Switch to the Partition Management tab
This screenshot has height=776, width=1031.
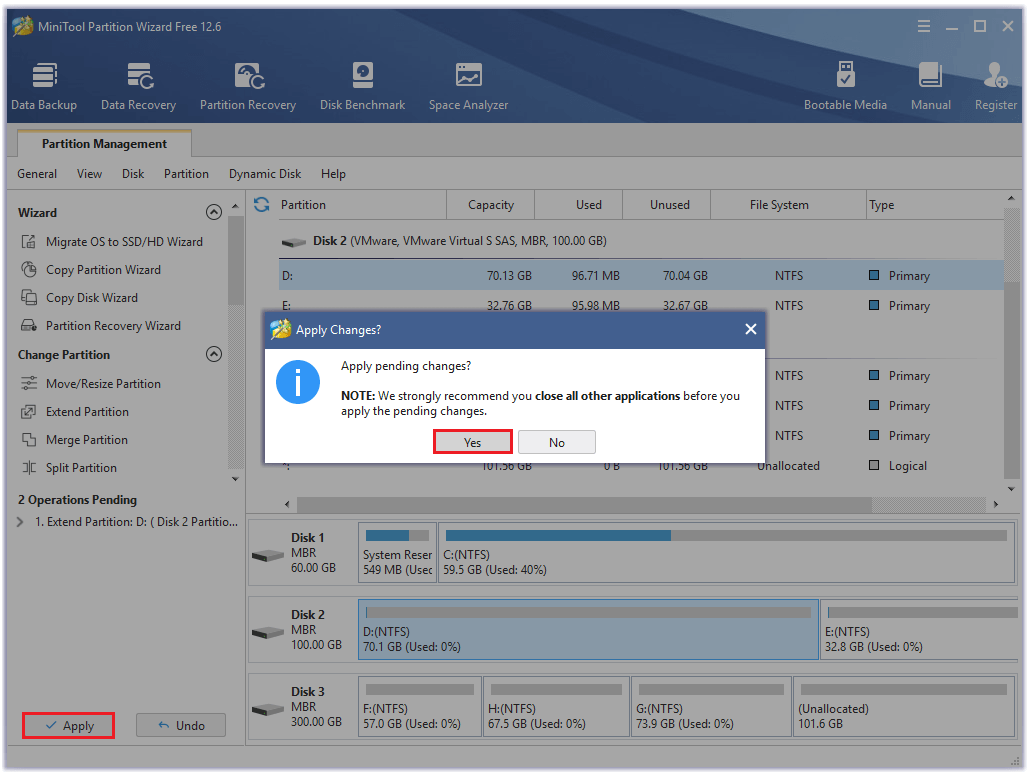click(104, 143)
